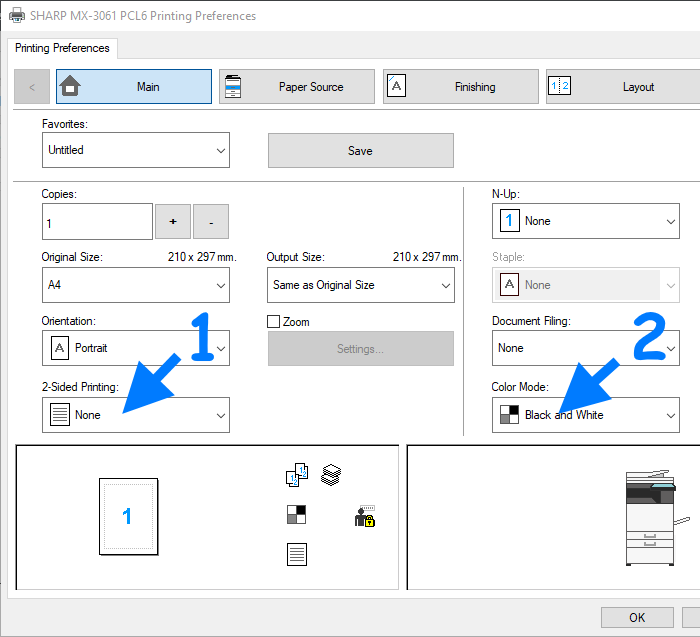700x637 pixels.
Task: Click the Color Mode checkered icon
Action: [x=509, y=415]
